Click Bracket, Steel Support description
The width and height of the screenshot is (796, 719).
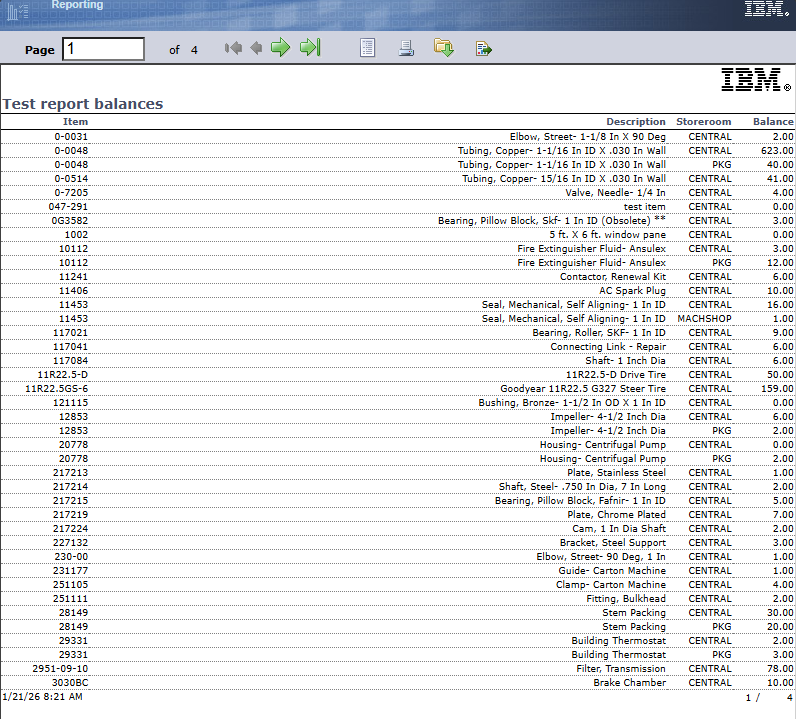click(x=613, y=542)
